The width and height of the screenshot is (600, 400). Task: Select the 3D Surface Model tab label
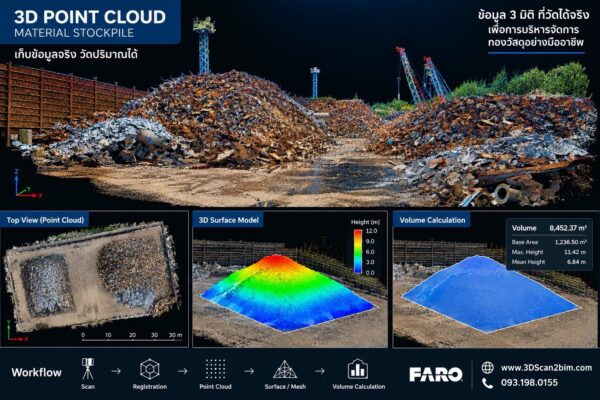tap(228, 220)
